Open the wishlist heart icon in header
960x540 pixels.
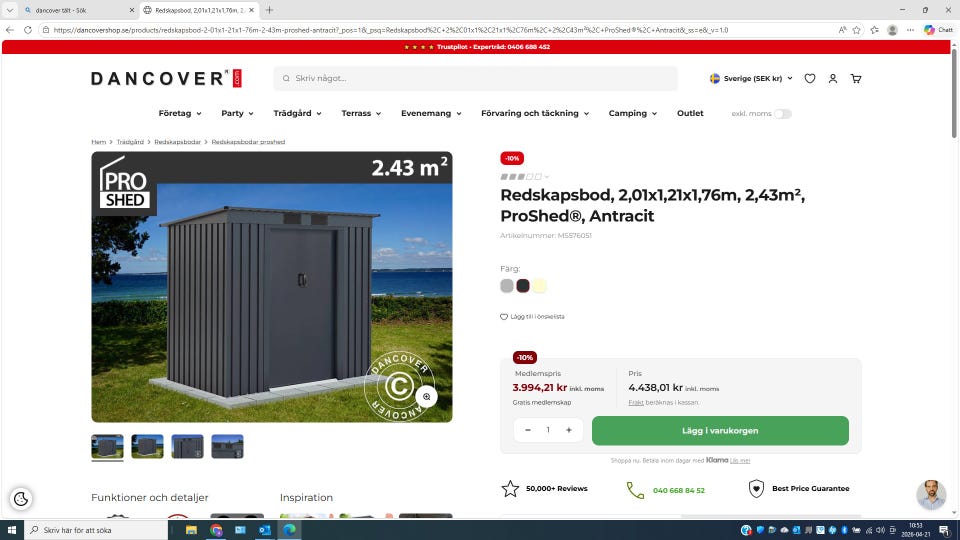pyautogui.click(x=810, y=78)
